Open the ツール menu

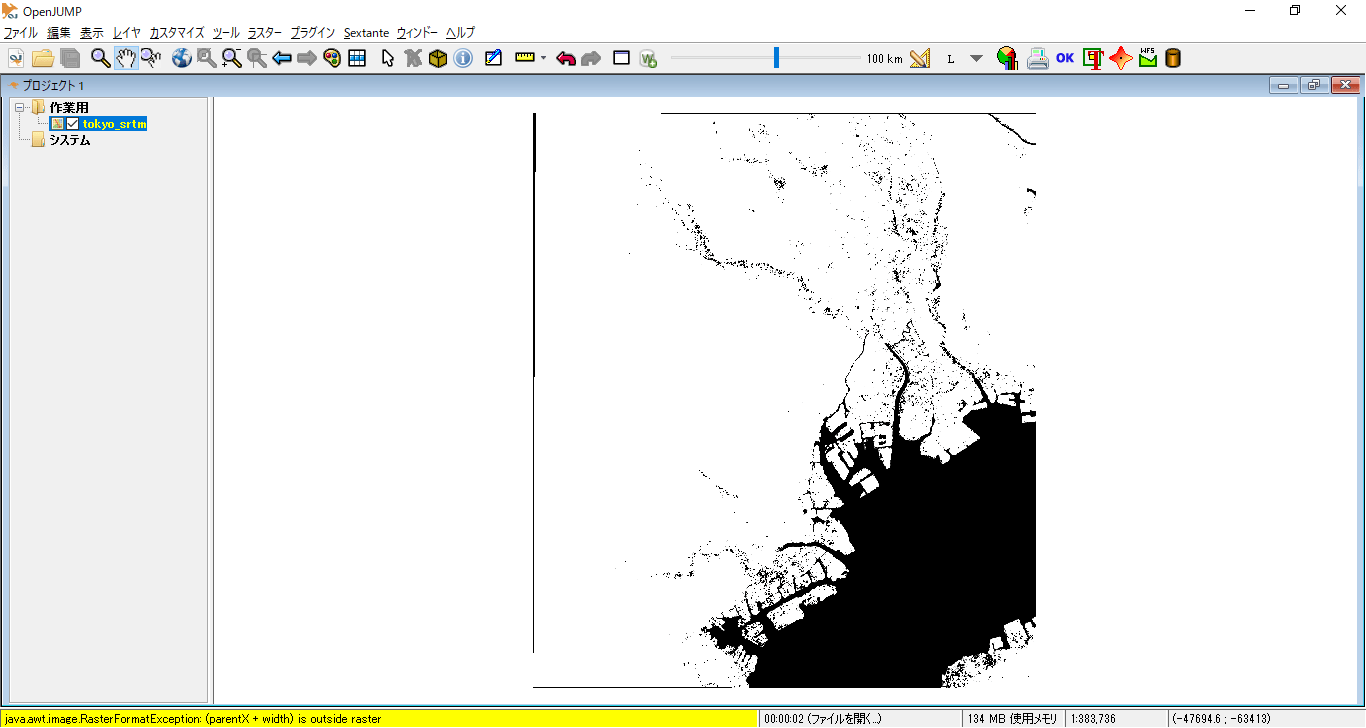click(226, 32)
